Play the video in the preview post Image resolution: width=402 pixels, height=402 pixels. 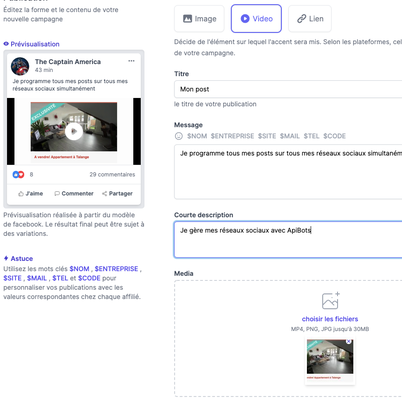click(x=74, y=131)
